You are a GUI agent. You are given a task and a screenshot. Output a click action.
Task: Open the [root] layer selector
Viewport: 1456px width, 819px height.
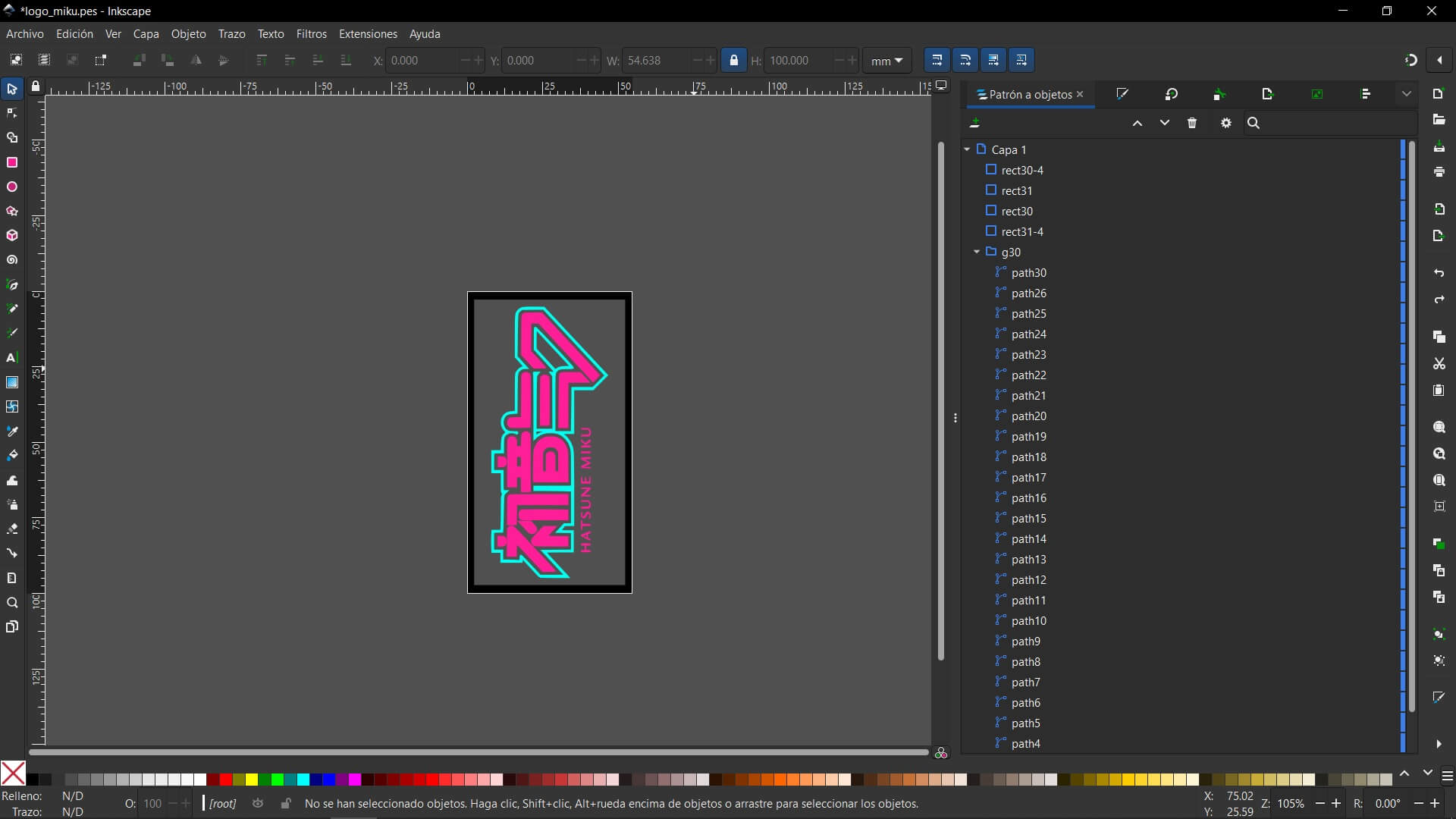click(x=222, y=803)
